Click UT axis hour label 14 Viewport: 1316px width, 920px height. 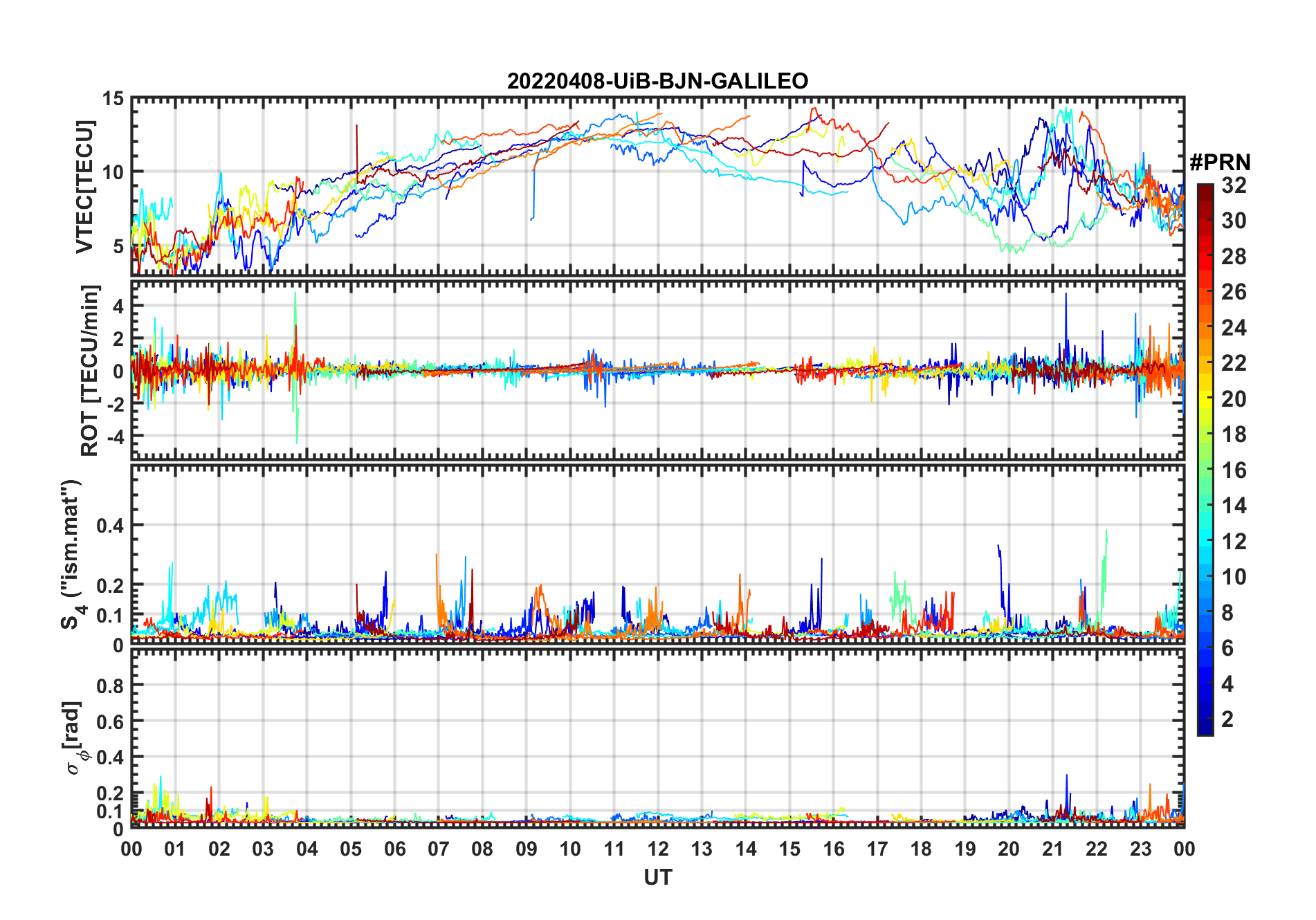(745, 849)
